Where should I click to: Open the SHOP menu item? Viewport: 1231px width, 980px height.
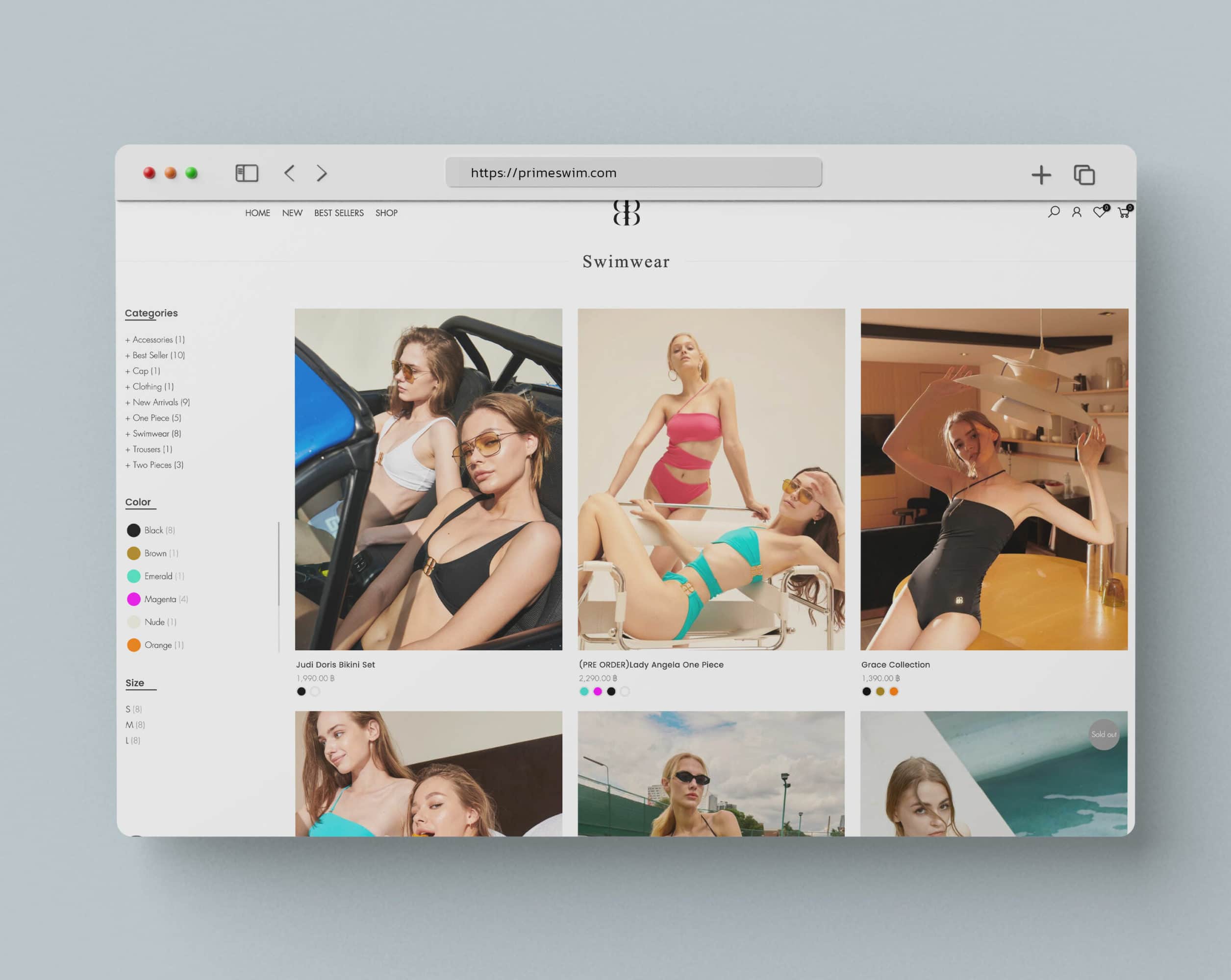[386, 213]
